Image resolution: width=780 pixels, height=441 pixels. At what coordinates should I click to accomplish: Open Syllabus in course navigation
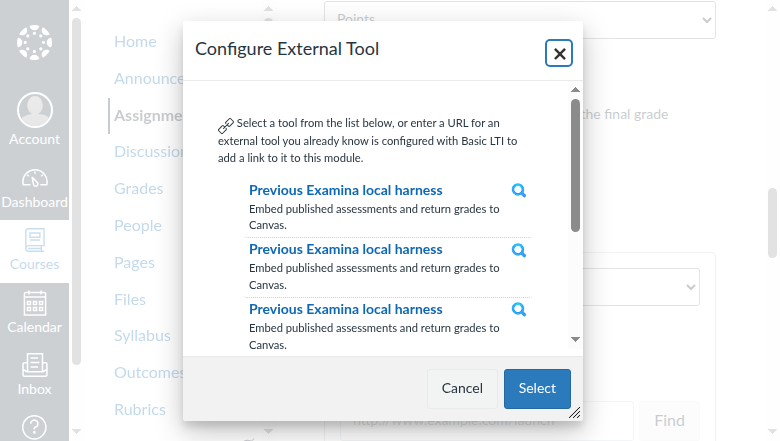[x=142, y=336]
